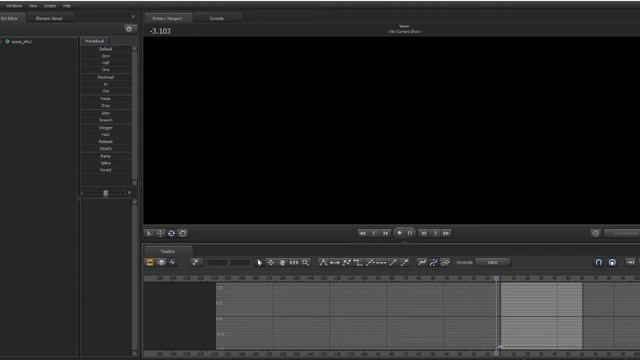The height and width of the screenshot is (360, 640).
Task: Switch to the Console tab
Action: coord(217,18)
